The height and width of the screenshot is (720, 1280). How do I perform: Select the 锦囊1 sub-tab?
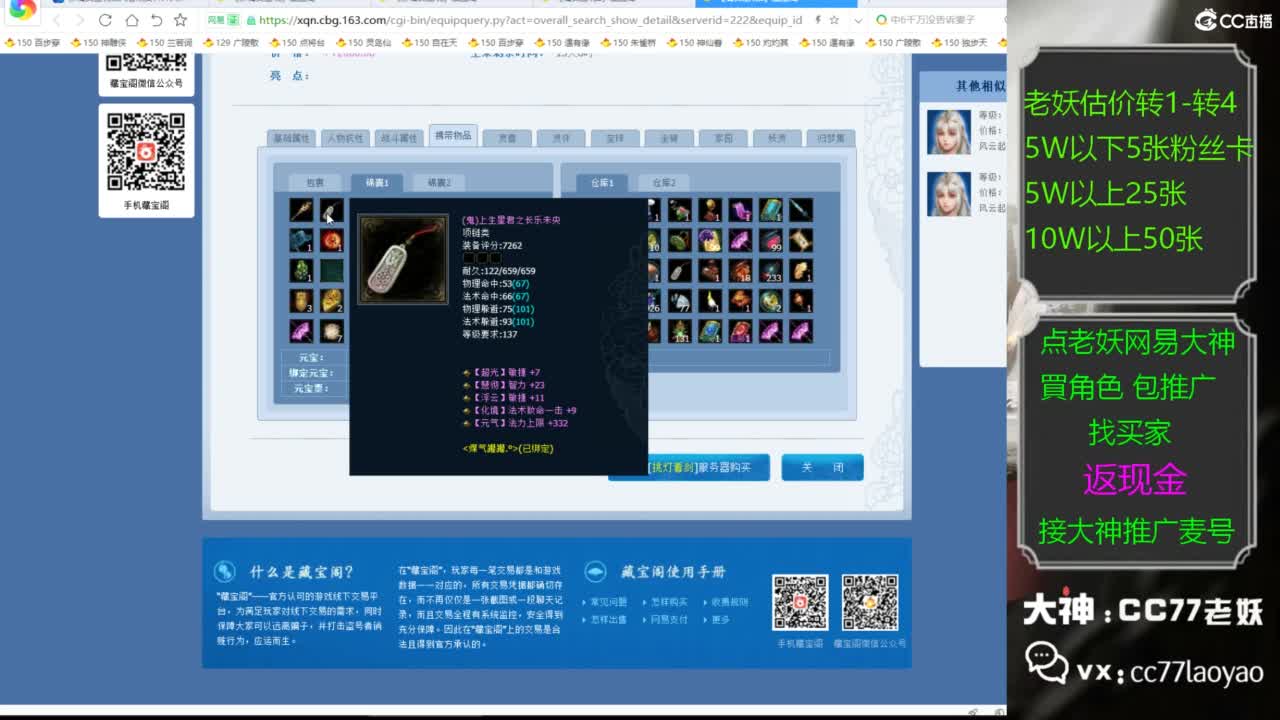[377, 183]
